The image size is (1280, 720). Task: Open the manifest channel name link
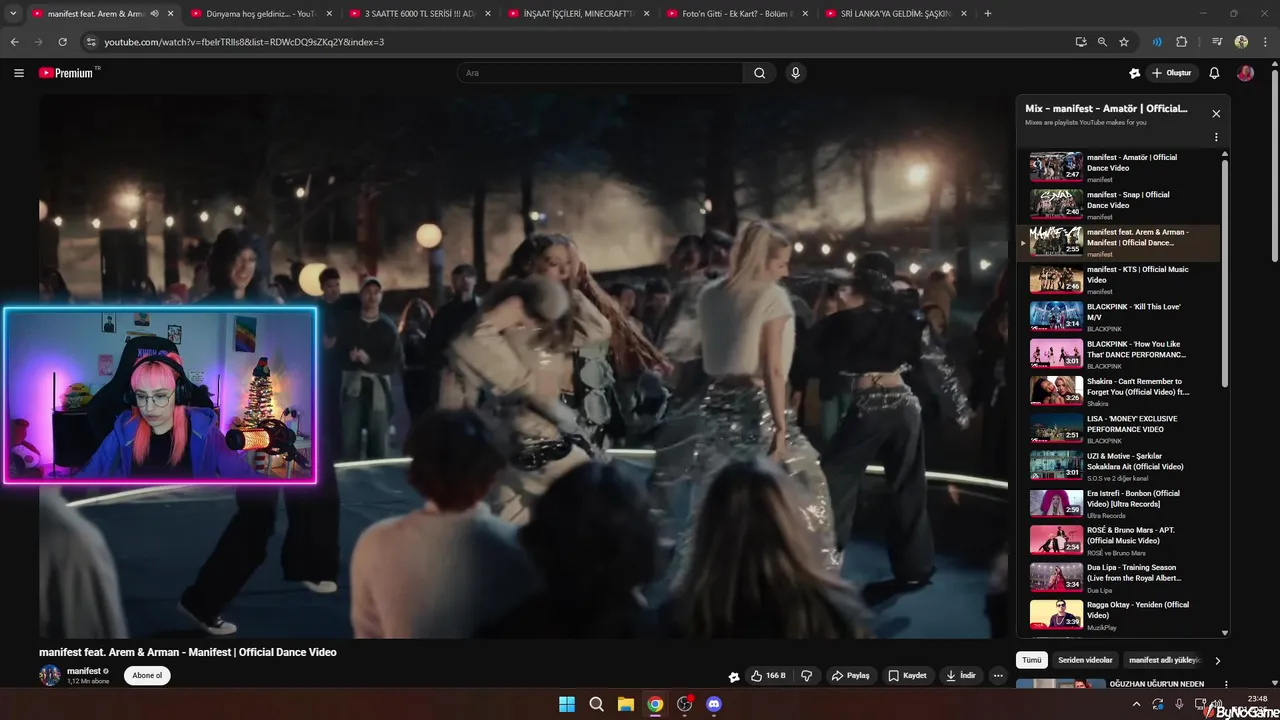pyautogui.click(x=83, y=671)
